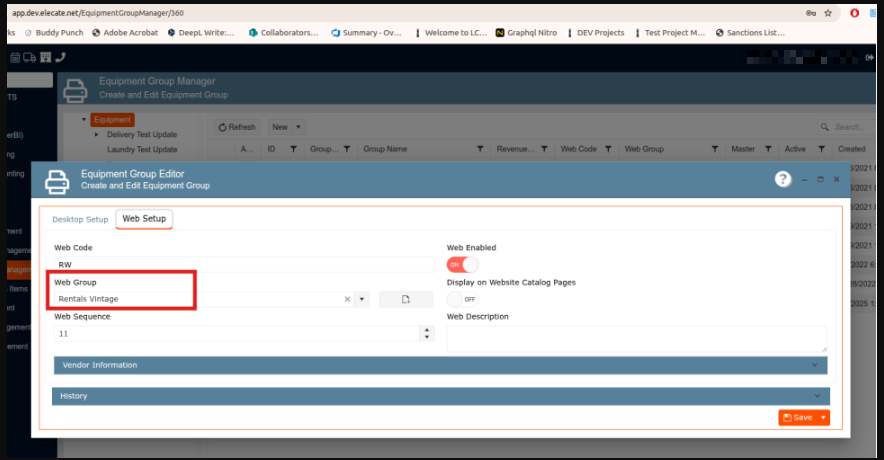Screen dimensions: 884x460
Task: Open the Web Group dropdown arrow
Action: pyautogui.click(x=361, y=299)
